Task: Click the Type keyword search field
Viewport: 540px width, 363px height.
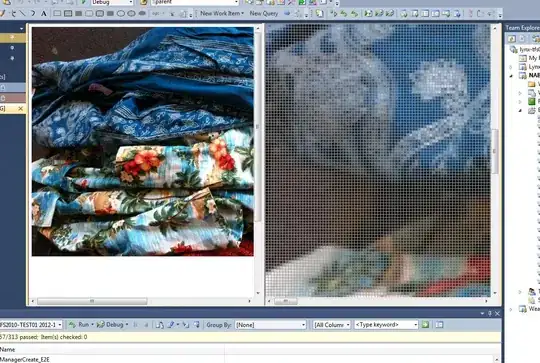Action: [386, 325]
